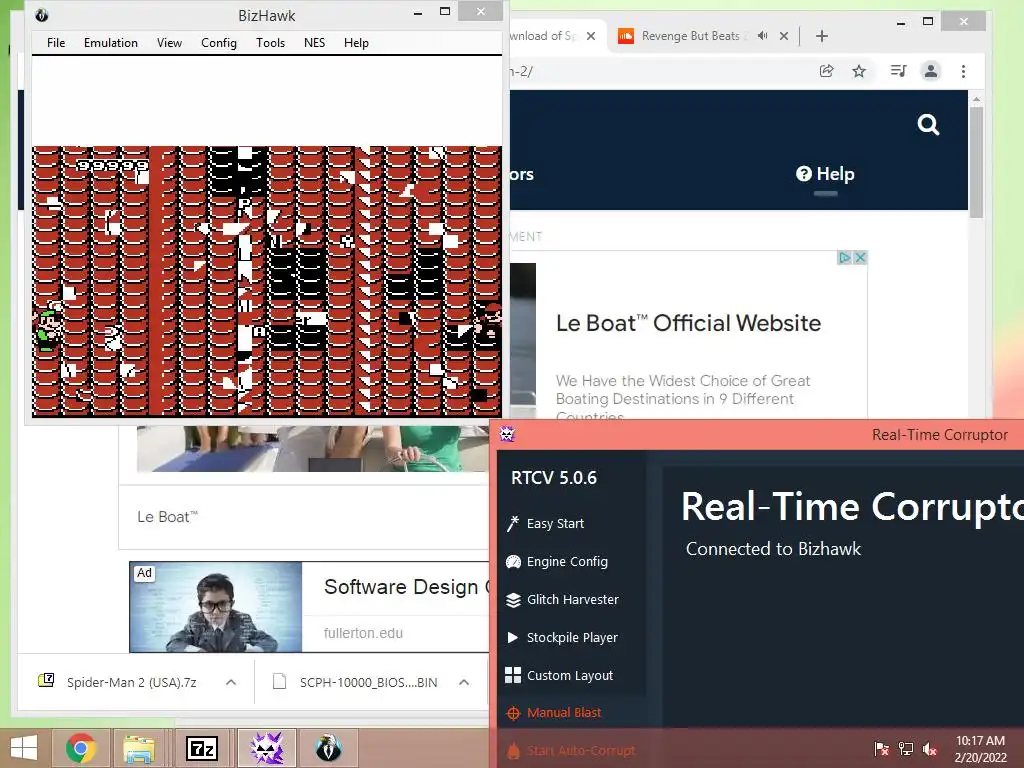Expand SCPH-10000_BIOS BIN download options
The width and height of the screenshot is (1024, 768).
pyautogui.click(x=464, y=682)
